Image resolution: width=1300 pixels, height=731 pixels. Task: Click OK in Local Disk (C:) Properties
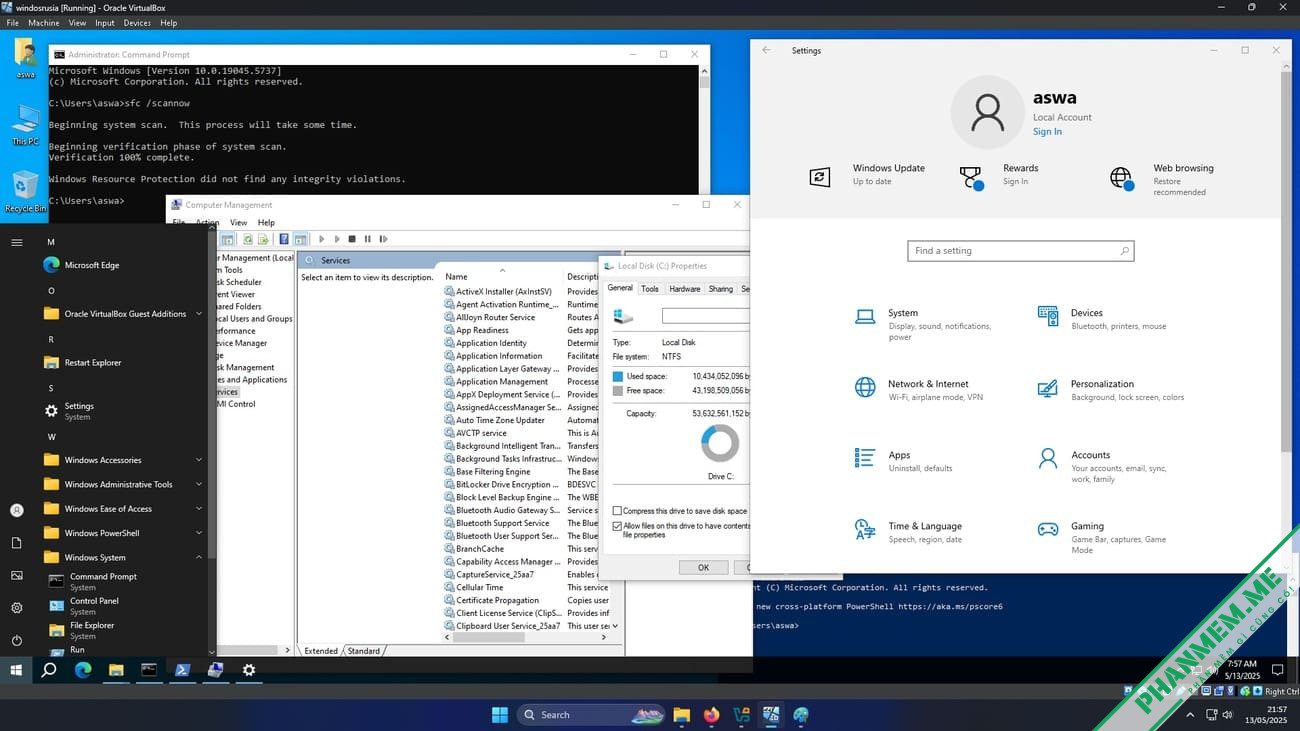[703, 567]
